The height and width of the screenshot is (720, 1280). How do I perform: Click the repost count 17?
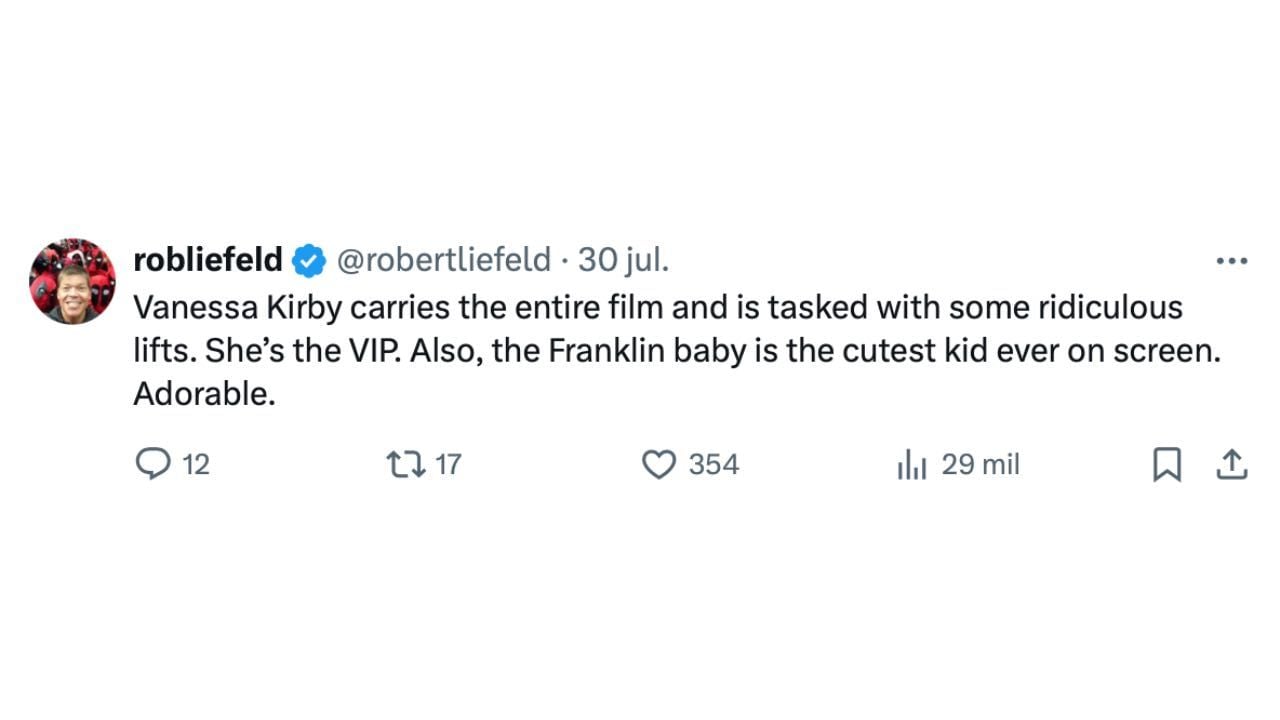(x=449, y=464)
